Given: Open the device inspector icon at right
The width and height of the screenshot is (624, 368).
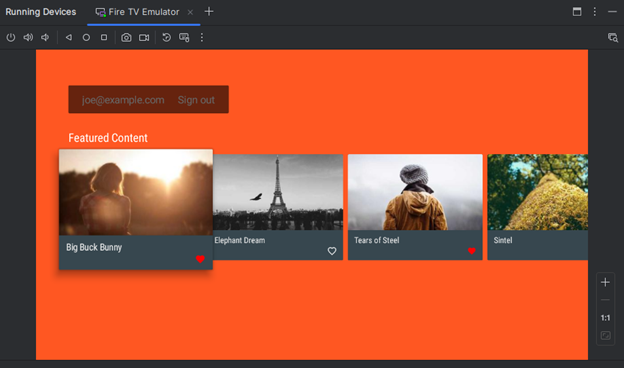Looking at the screenshot, I should point(612,38).
